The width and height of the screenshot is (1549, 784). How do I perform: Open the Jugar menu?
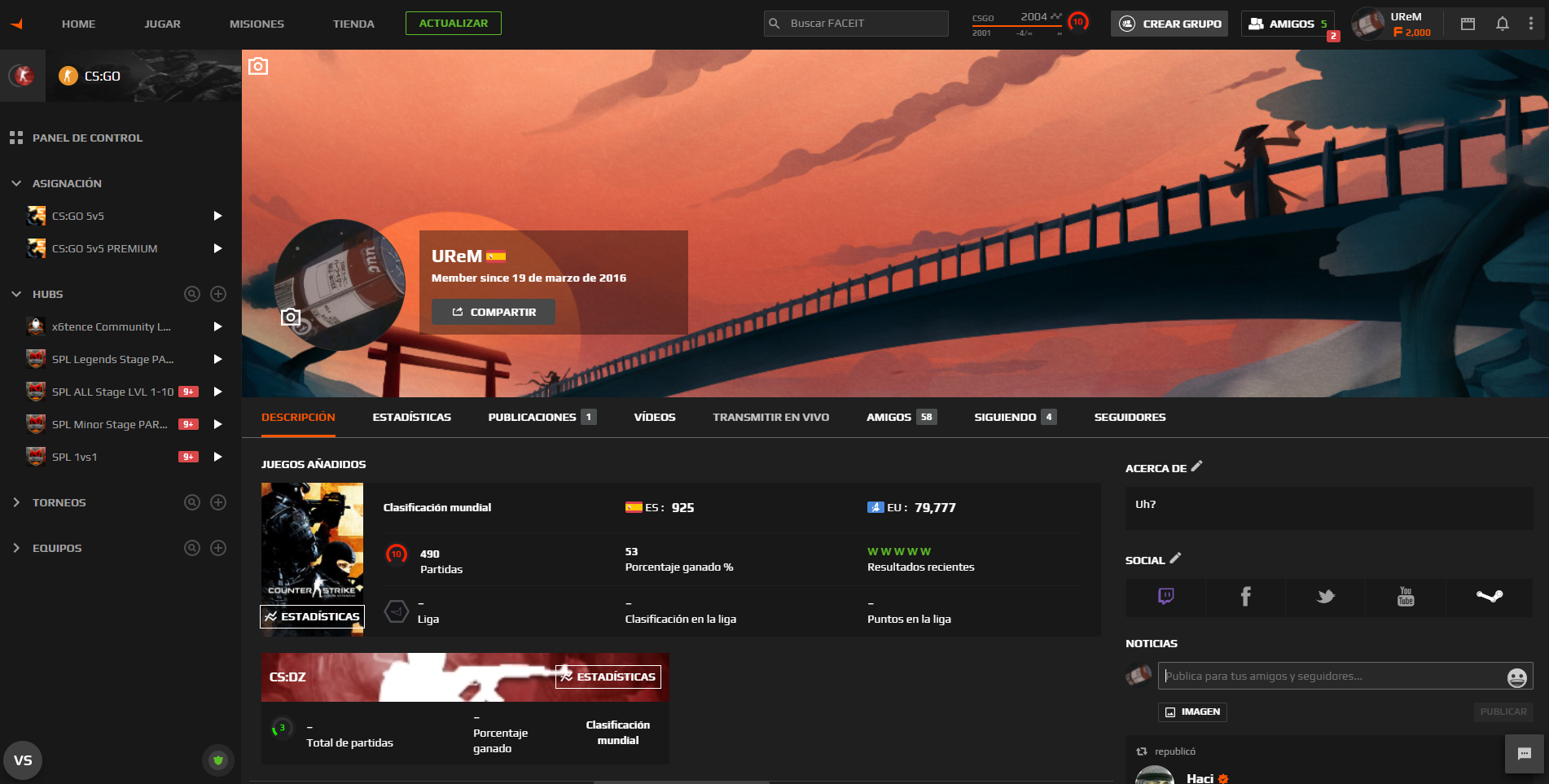[x=162, y=24]
